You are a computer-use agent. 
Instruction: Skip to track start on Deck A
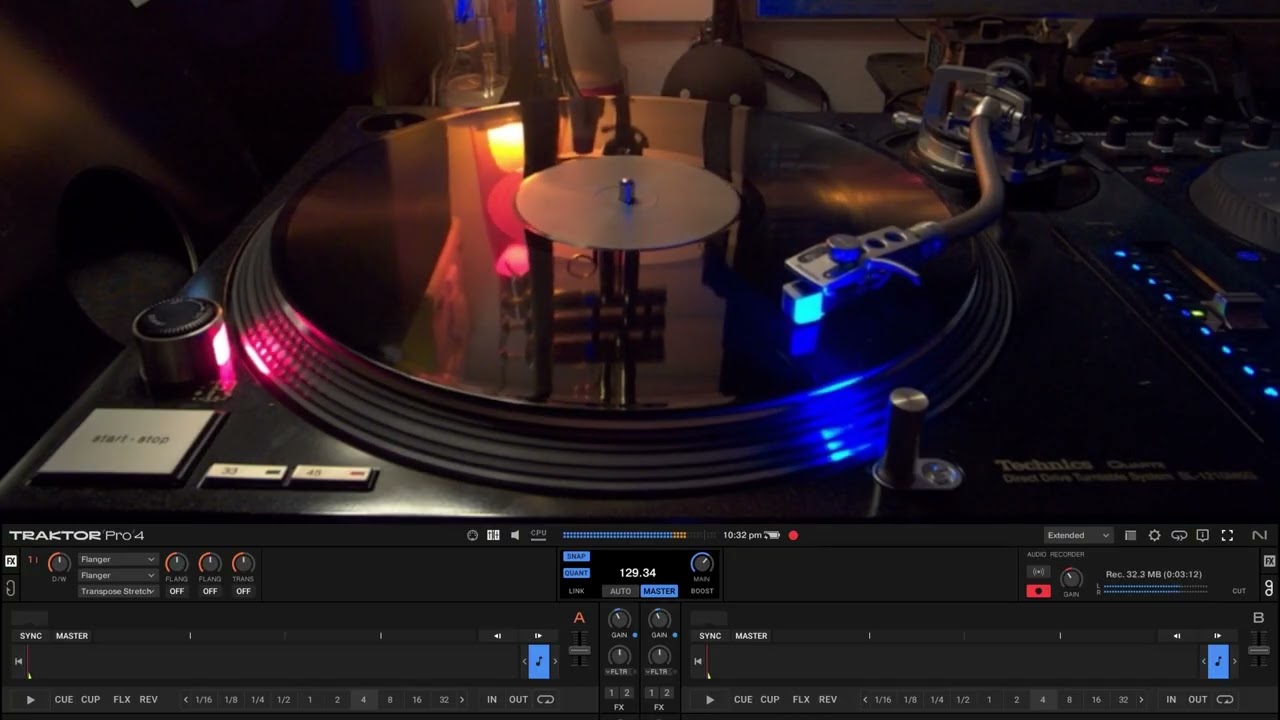(x=18, y=661)
